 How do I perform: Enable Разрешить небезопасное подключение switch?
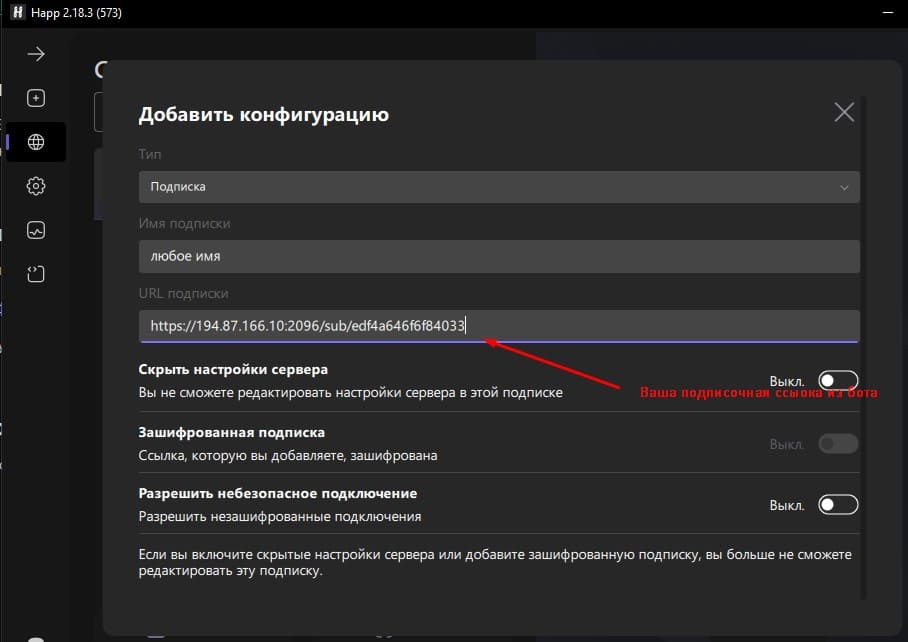click(838, 505)
